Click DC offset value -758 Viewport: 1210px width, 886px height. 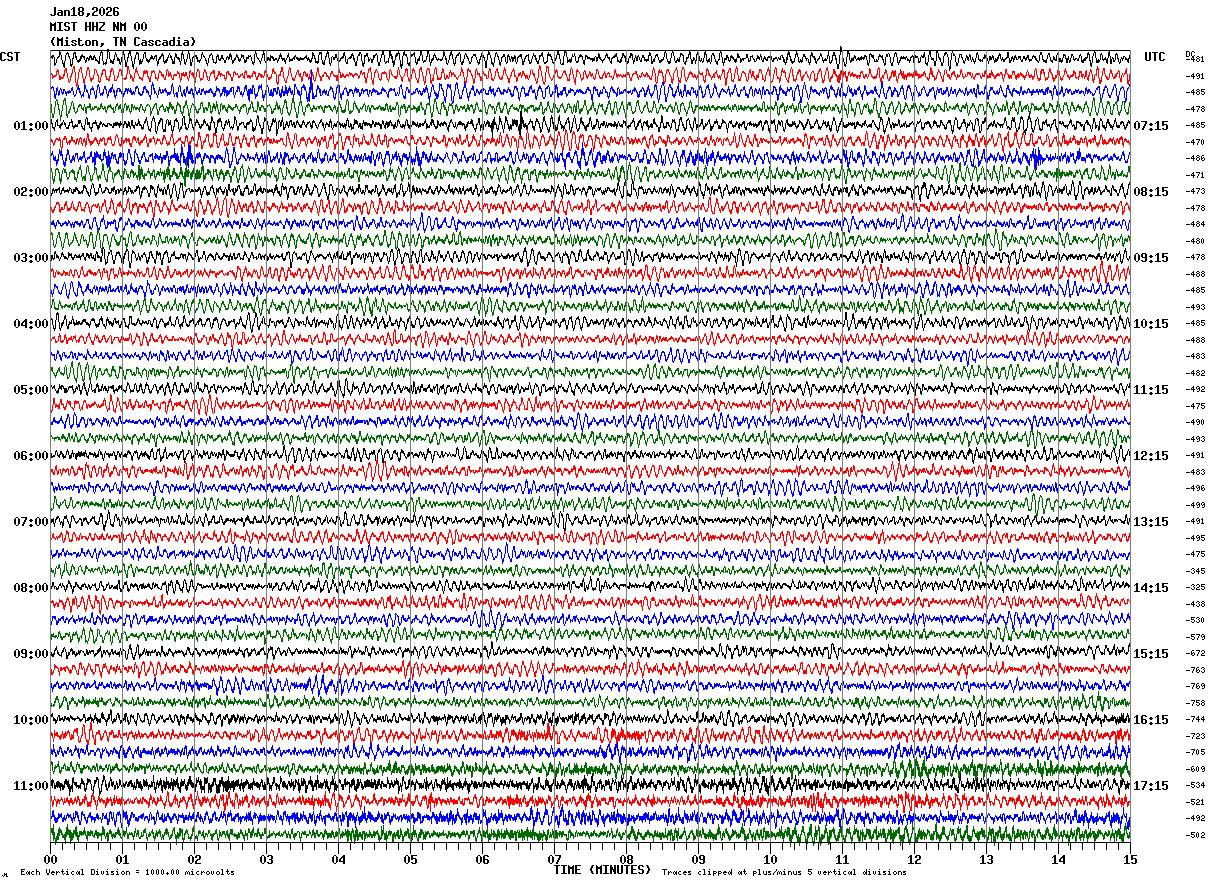coord(1195,703)
